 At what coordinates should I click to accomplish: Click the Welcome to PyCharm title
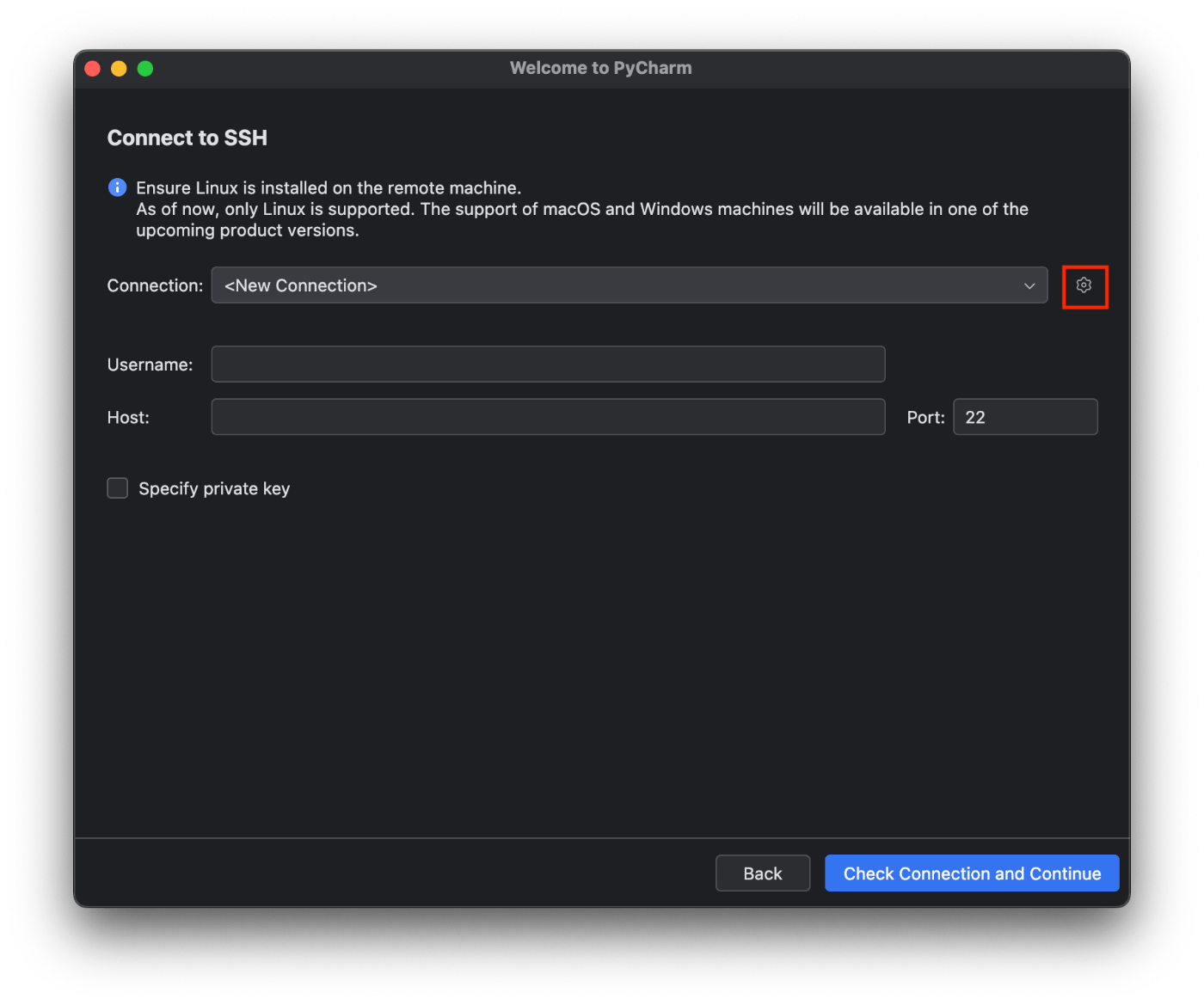coord(601,68)
